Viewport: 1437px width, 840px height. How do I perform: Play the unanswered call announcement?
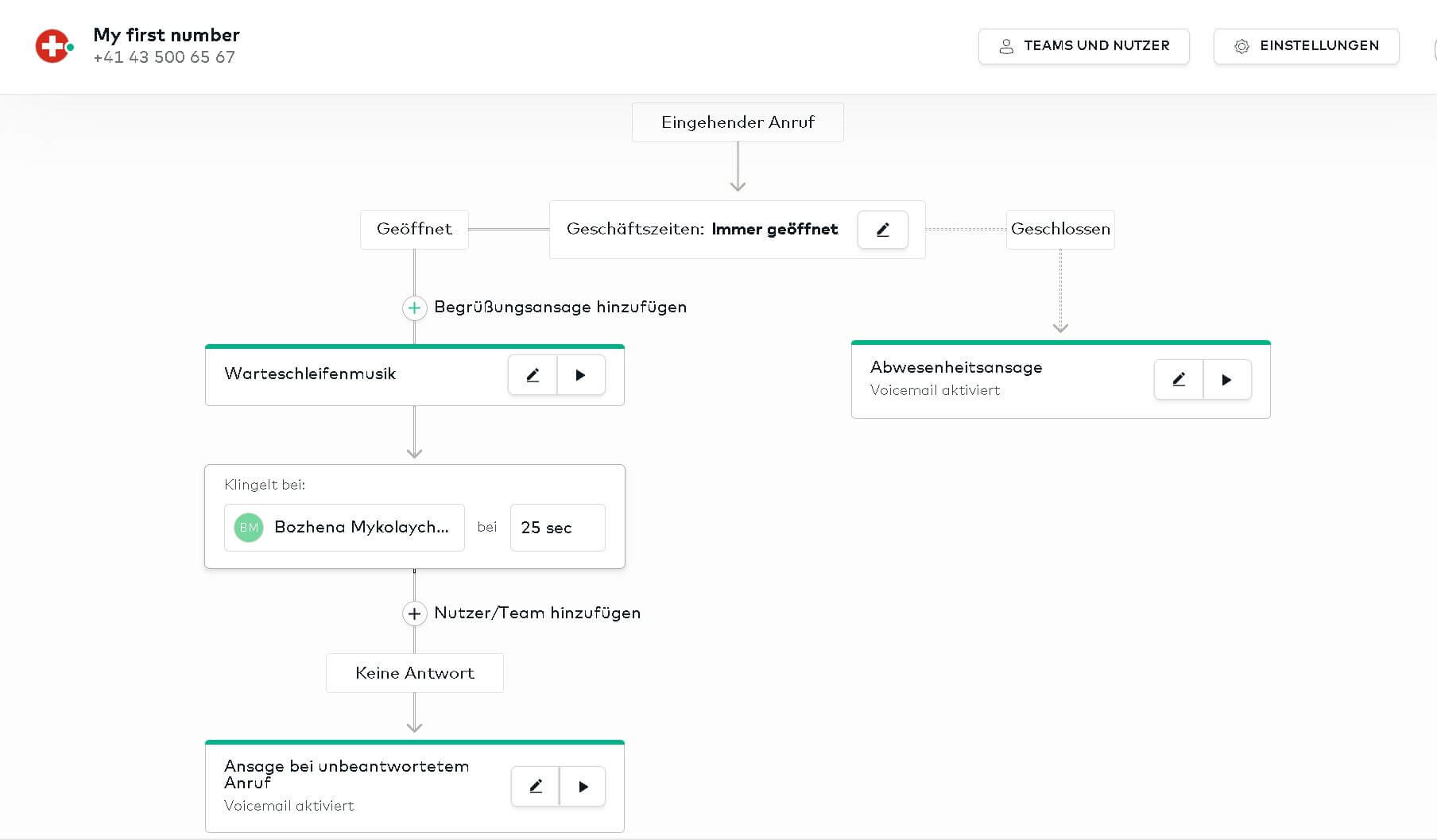(x=583, y=787)
